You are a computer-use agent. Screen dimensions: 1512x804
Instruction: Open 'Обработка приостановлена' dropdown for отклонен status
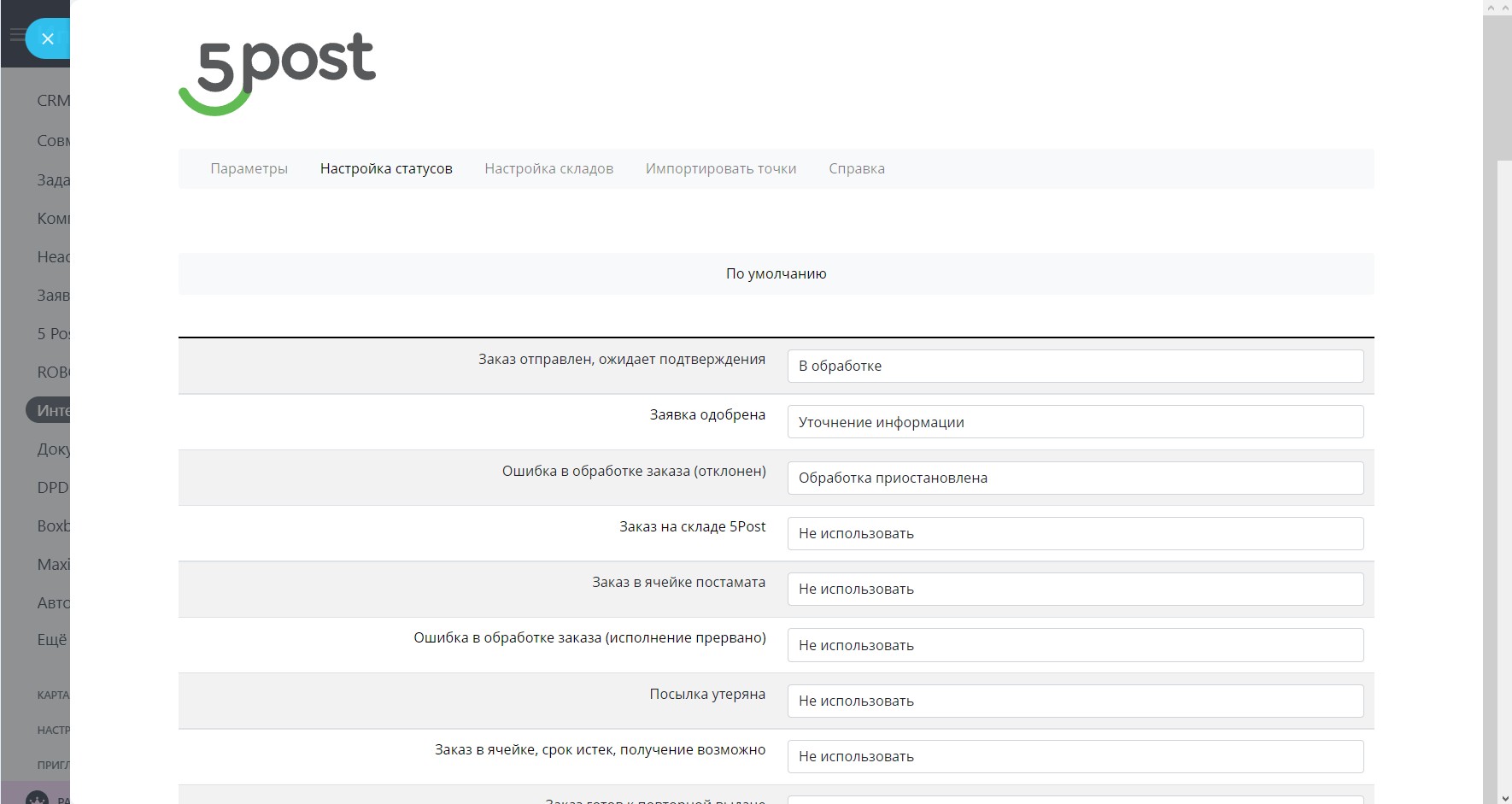click(x=1075, y=478)
